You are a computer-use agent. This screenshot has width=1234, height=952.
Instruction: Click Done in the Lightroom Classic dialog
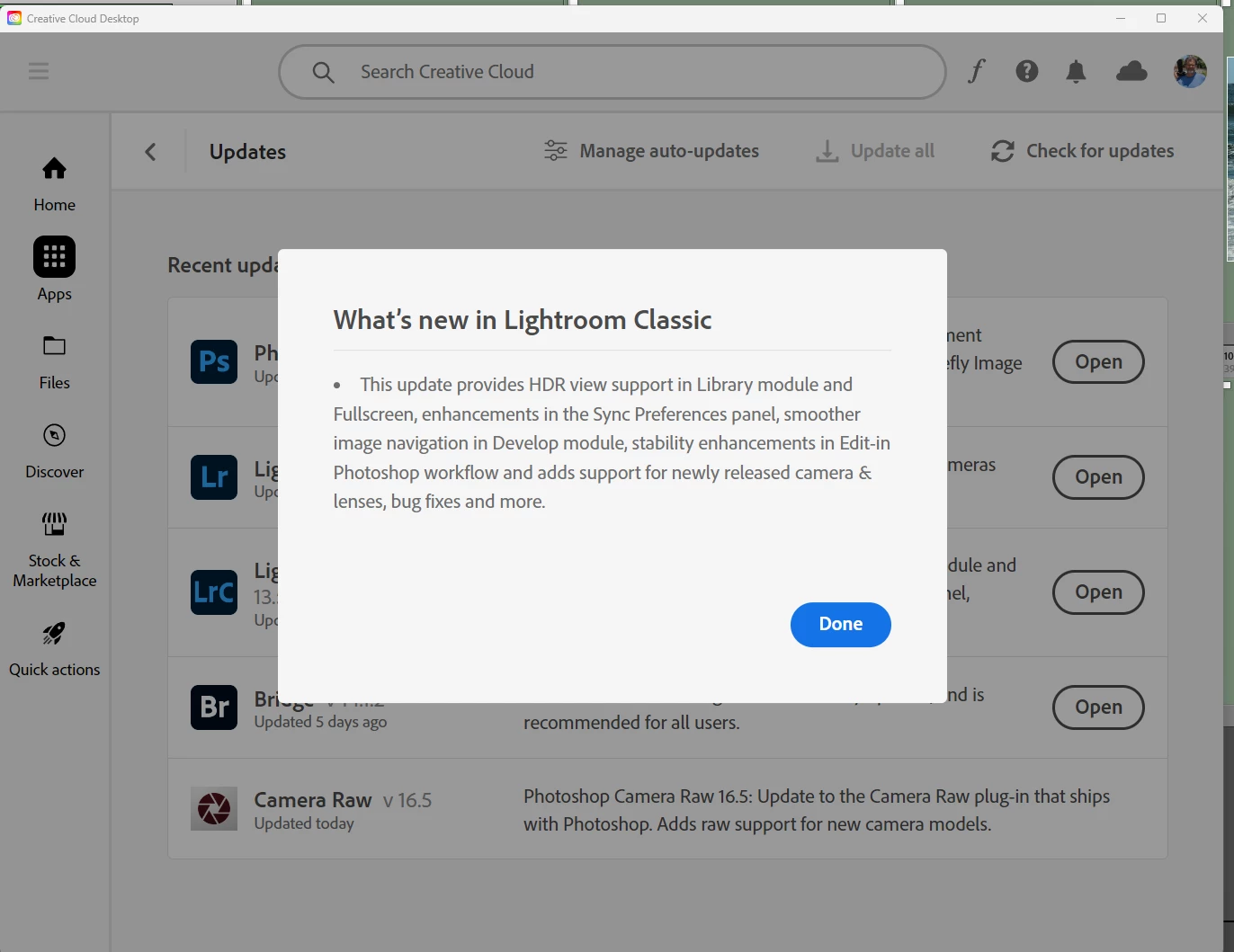(x=841, y=624)
